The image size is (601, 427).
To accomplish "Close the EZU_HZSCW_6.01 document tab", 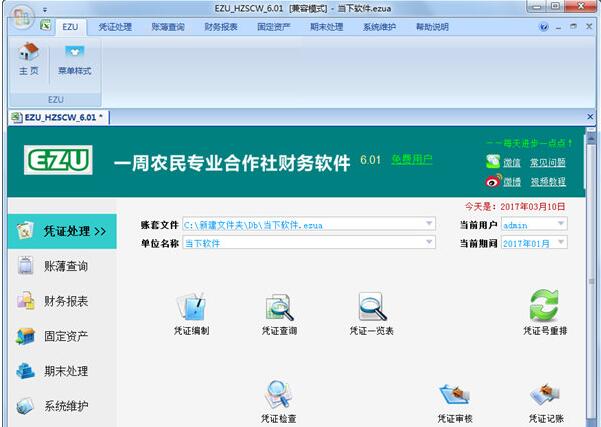I will click(x=590, y=117).
